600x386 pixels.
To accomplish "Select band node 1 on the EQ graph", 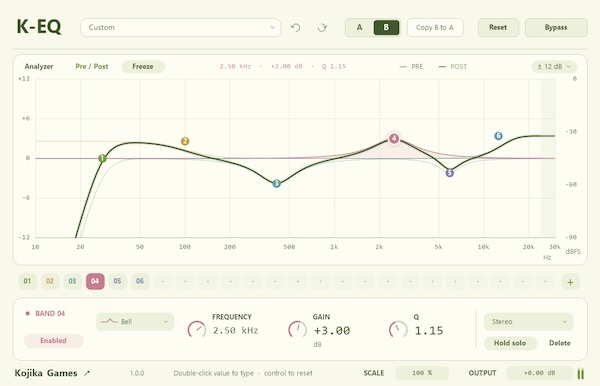I will [102, 158].
